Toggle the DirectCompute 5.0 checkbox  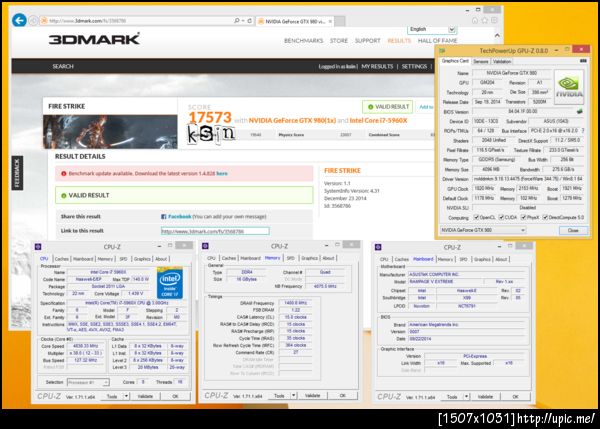point(545,217)
